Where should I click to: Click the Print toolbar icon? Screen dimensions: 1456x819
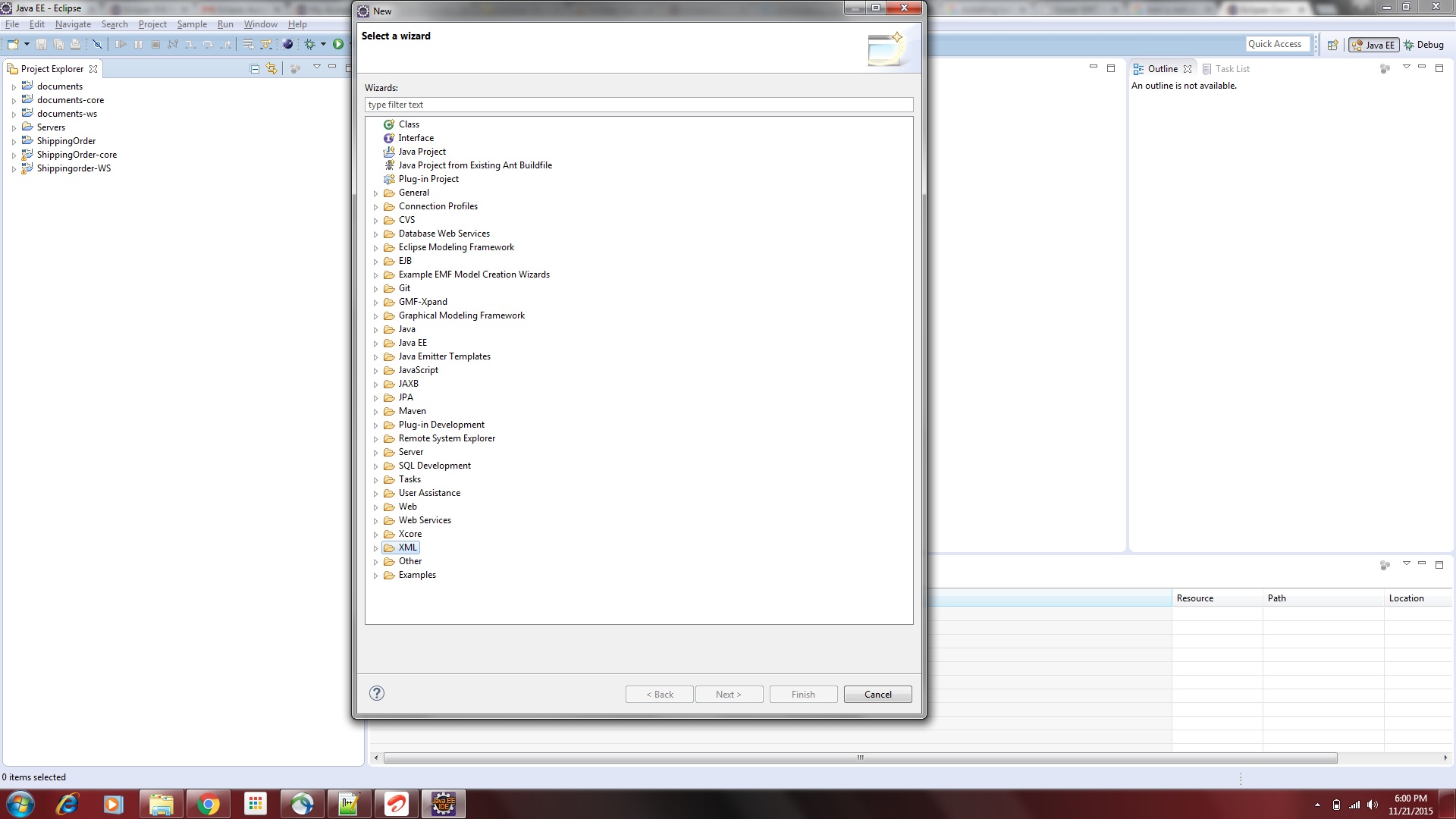click(x=75, y=44)
